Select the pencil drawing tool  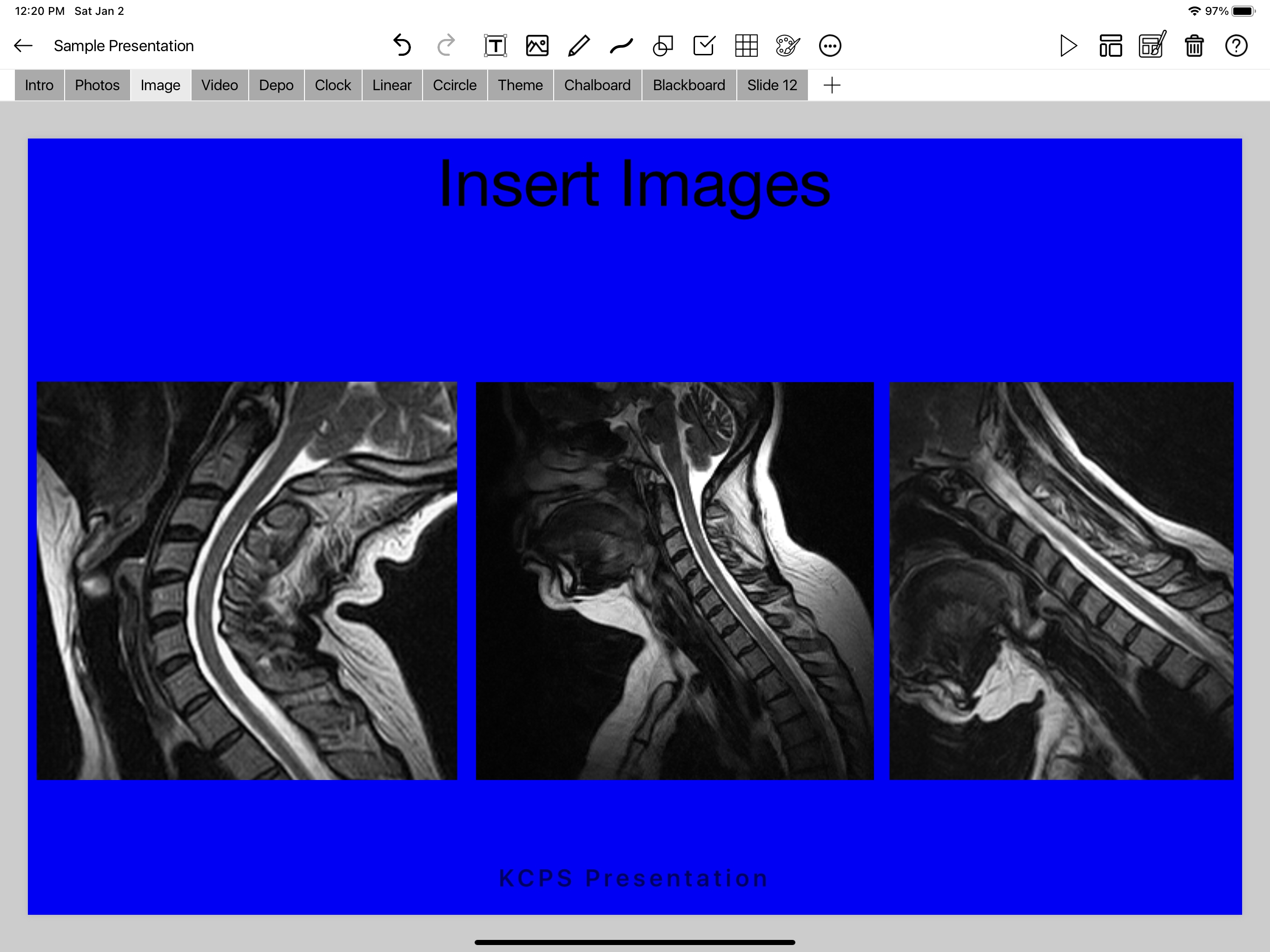tap(579, 46)
